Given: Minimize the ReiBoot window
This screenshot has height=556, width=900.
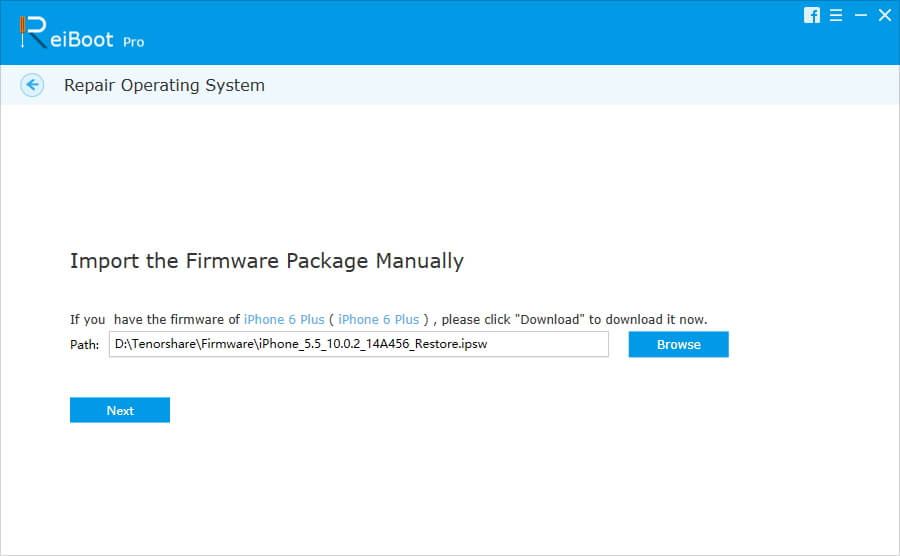Looking at the screenshot, I should click(860, 15).
